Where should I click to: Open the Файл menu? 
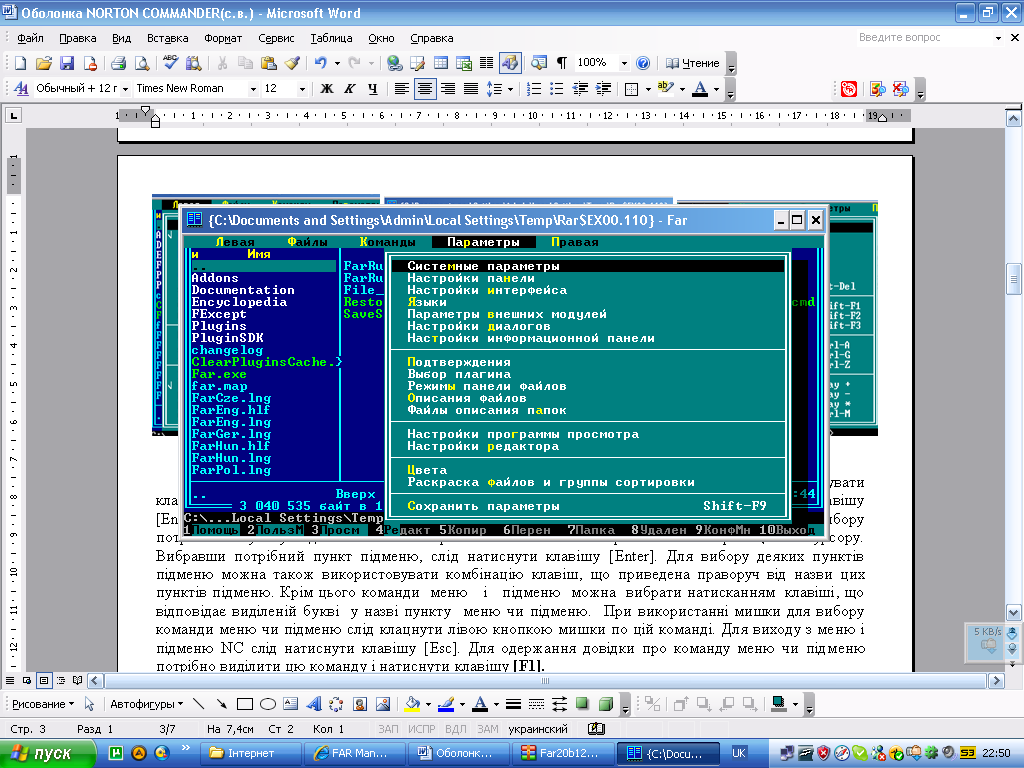[x=30, y=38]
